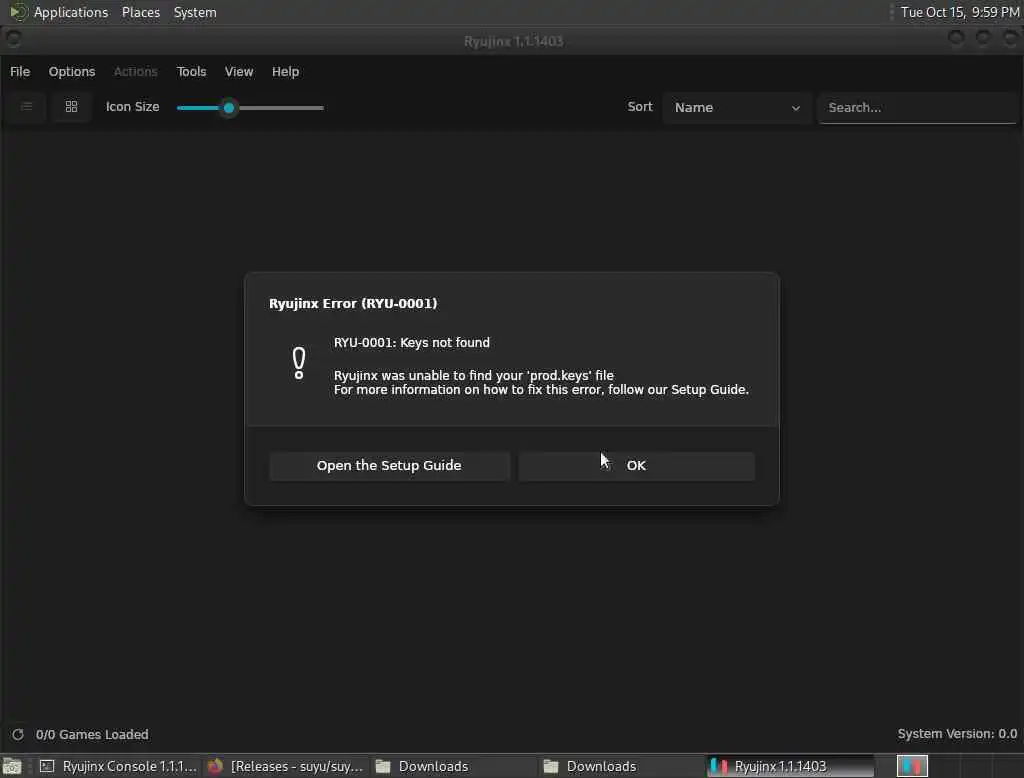Open the Tools menu

pyautogui.click(x=191, y=72)
